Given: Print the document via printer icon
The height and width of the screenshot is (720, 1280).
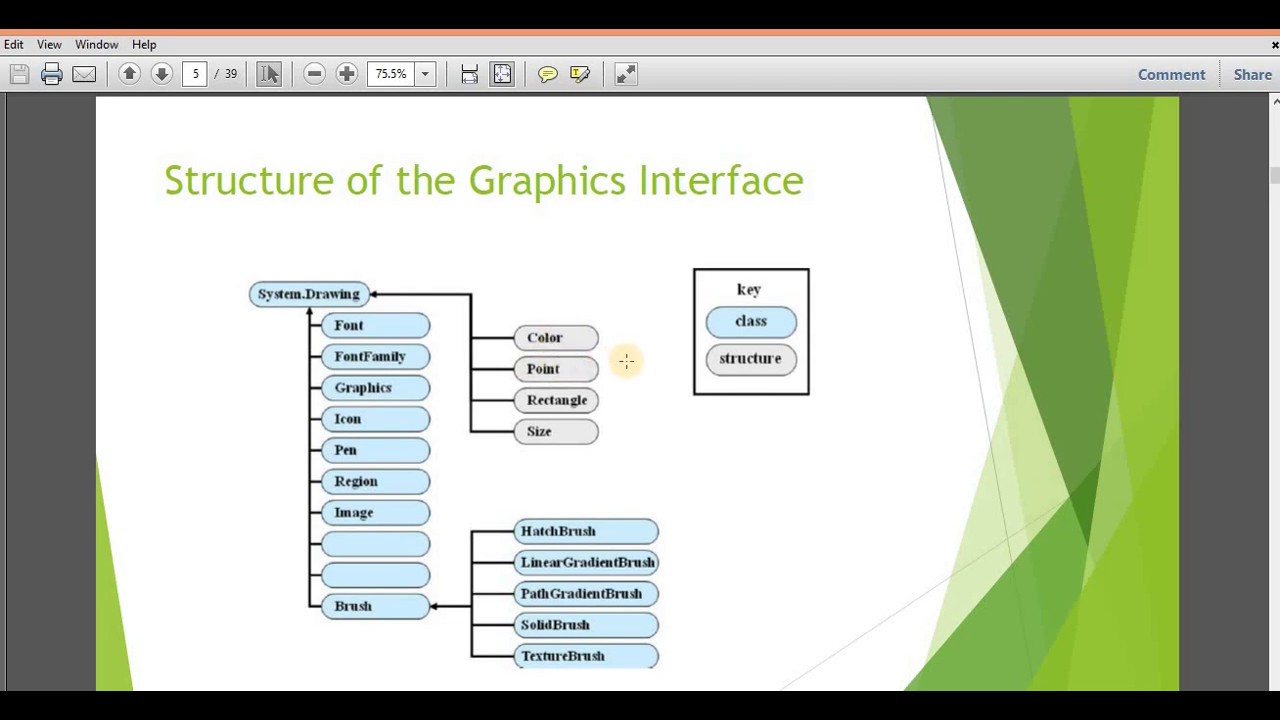Looking at the screenshot, I should 52,74.
